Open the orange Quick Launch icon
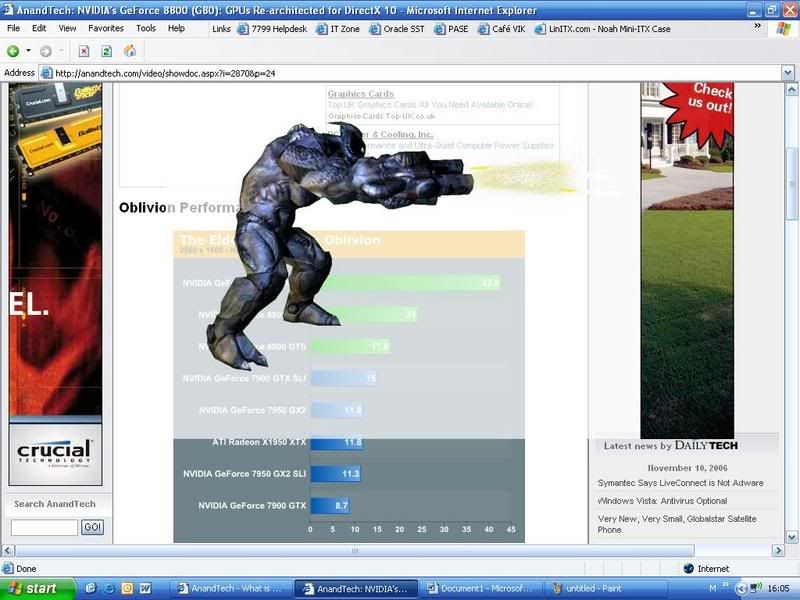This screenshot has width=800, height=600. point(127,588)
